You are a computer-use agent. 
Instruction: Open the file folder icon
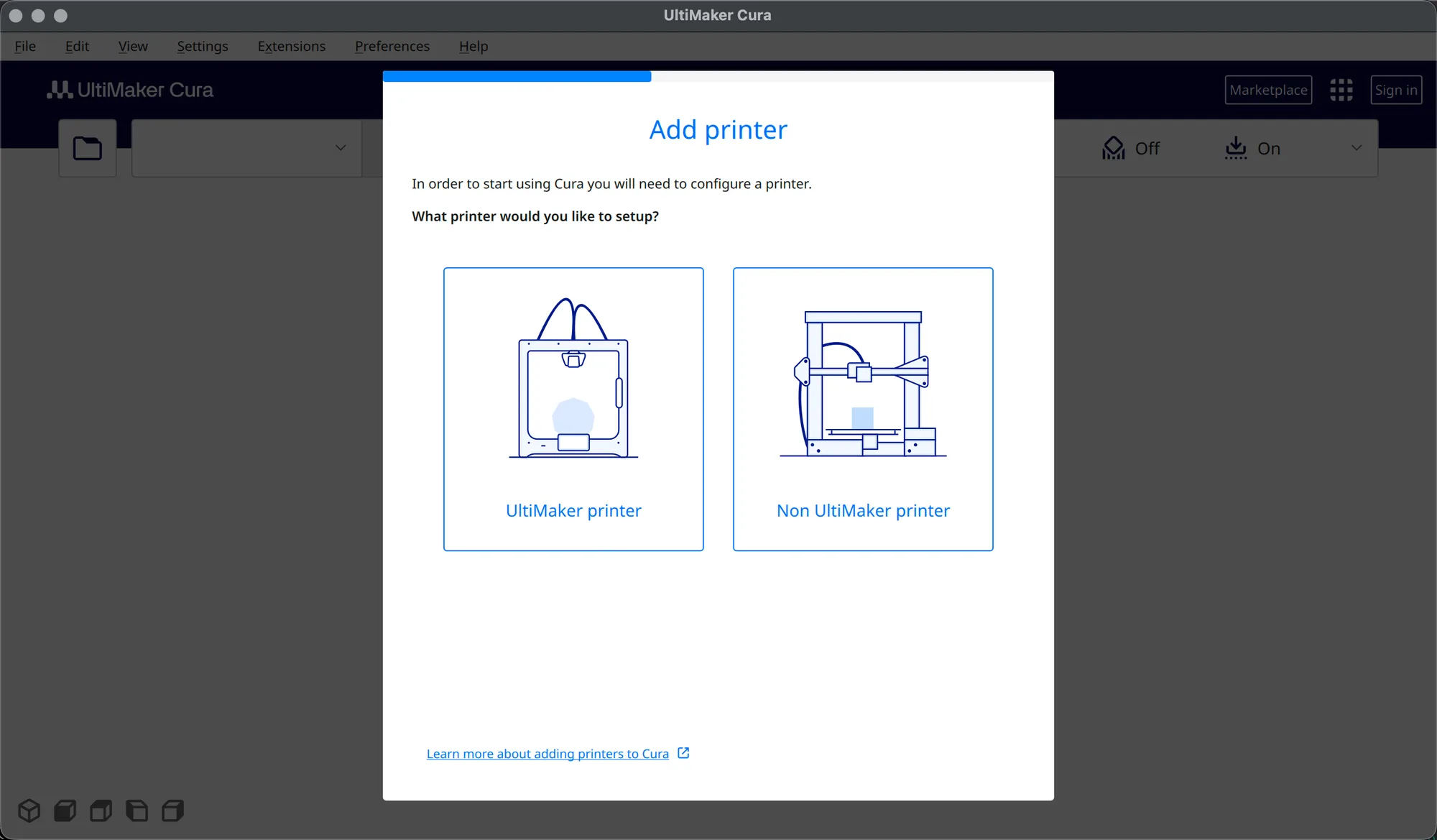[88, 148]
